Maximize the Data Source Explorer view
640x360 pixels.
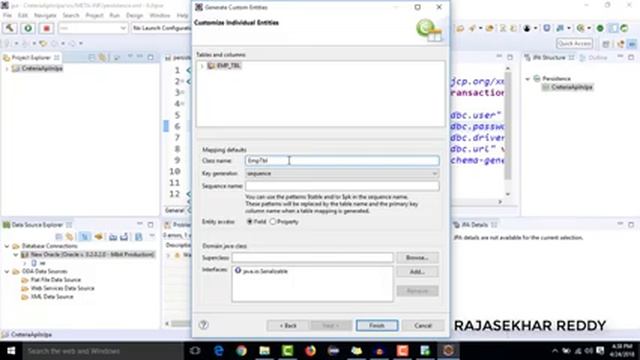coord(151,224)
